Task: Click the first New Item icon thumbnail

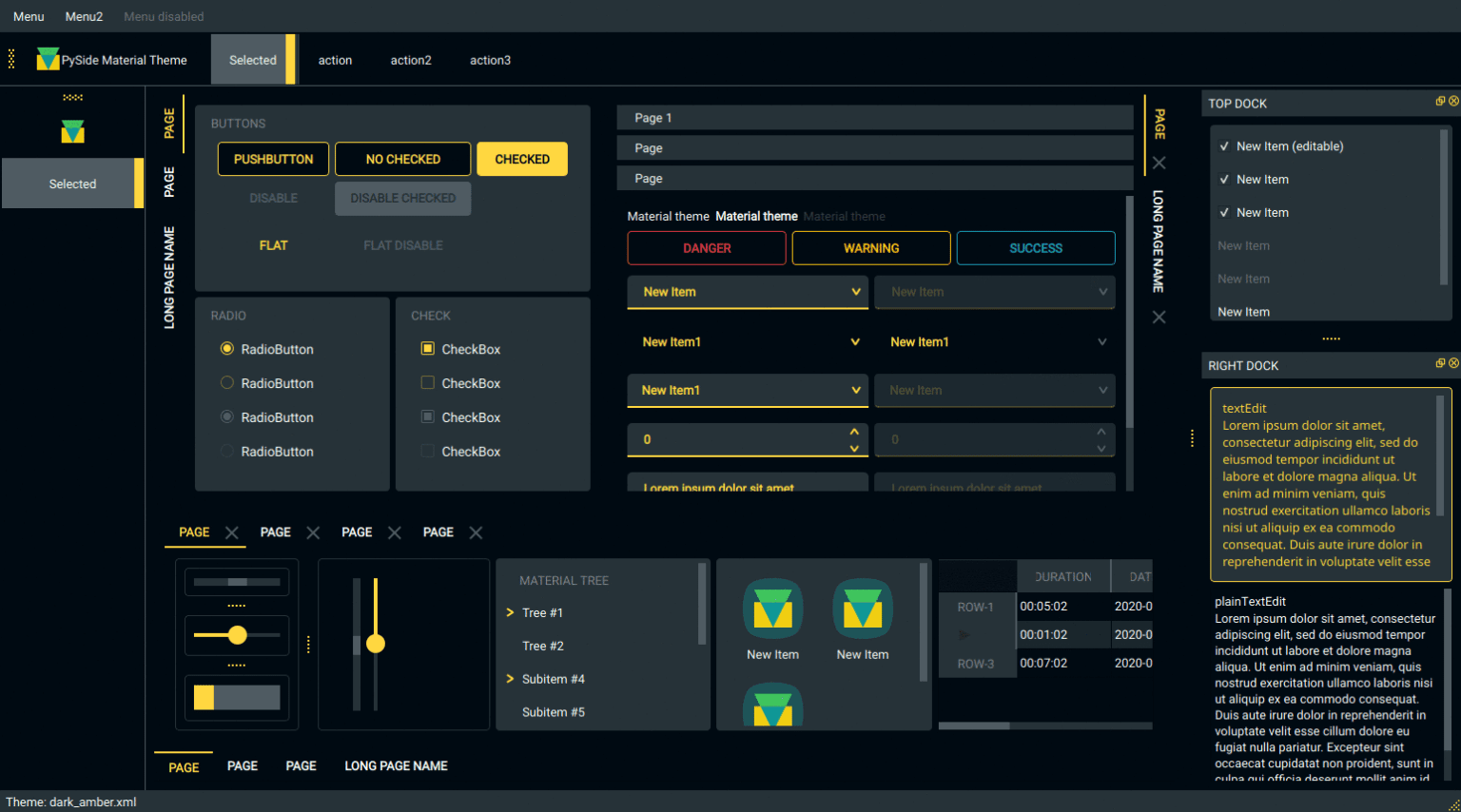Action: (772, 609)
